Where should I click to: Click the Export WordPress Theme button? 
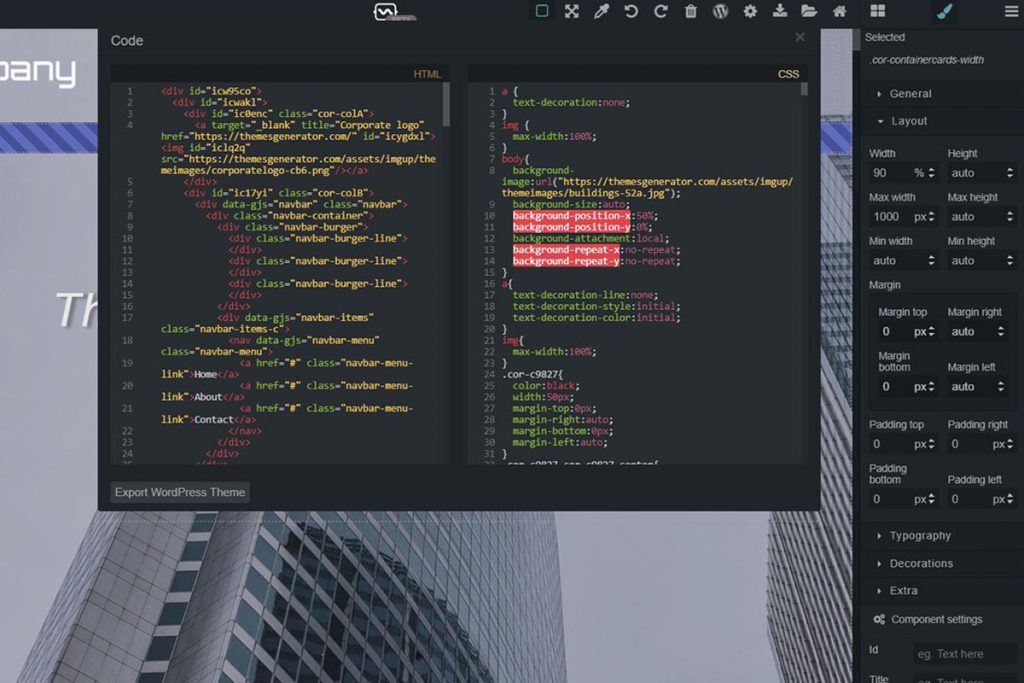[180, 492]
